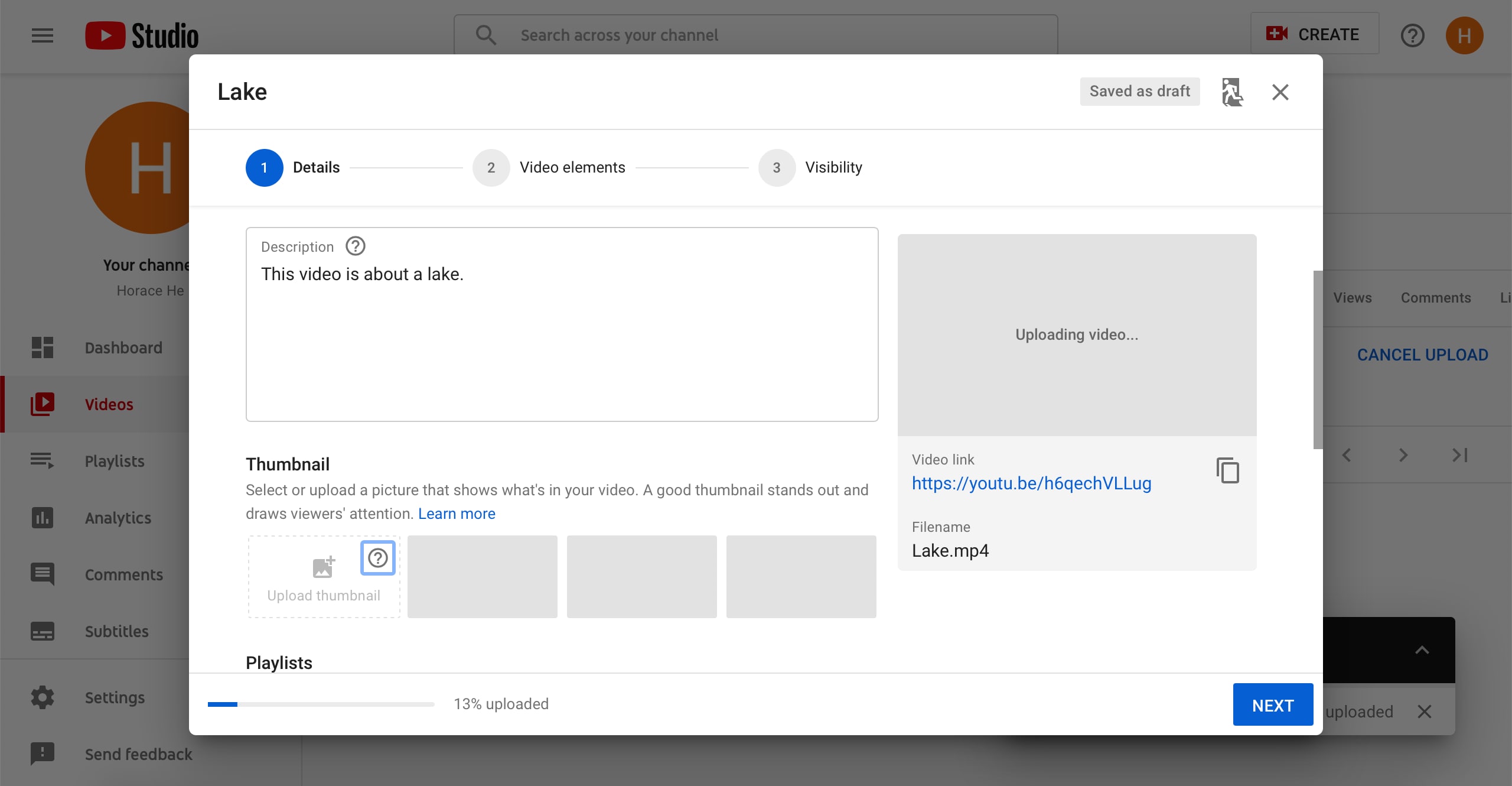
Task: Expand the Playlists section
Action: (280, 662)
